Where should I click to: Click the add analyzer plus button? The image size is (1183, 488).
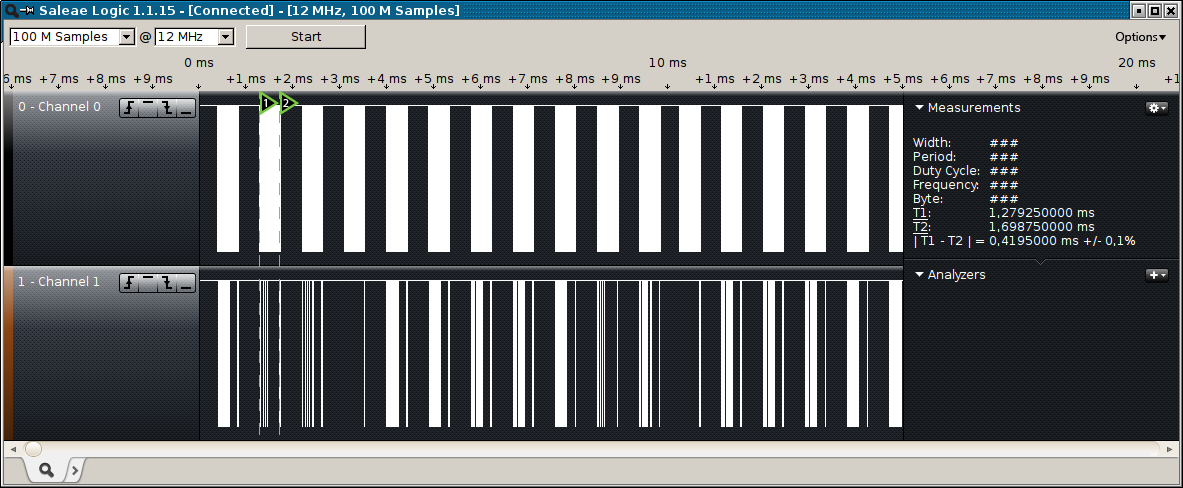tap(1156, 275)
